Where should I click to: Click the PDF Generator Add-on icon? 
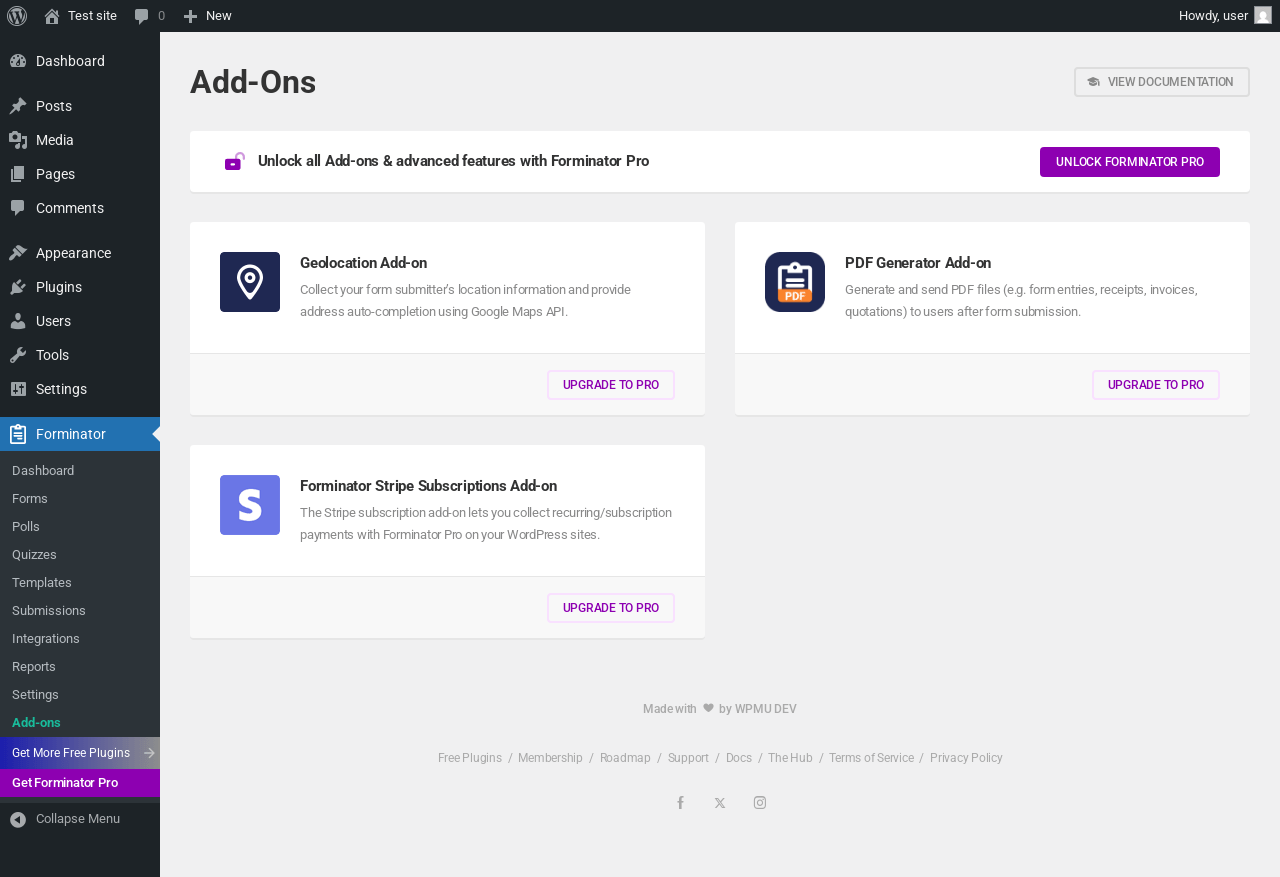point(795,282)
